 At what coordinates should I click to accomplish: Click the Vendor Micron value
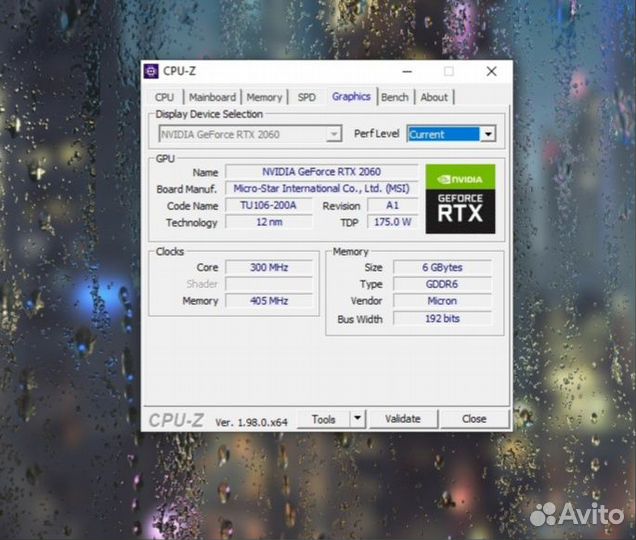click(x=442, y=301)
